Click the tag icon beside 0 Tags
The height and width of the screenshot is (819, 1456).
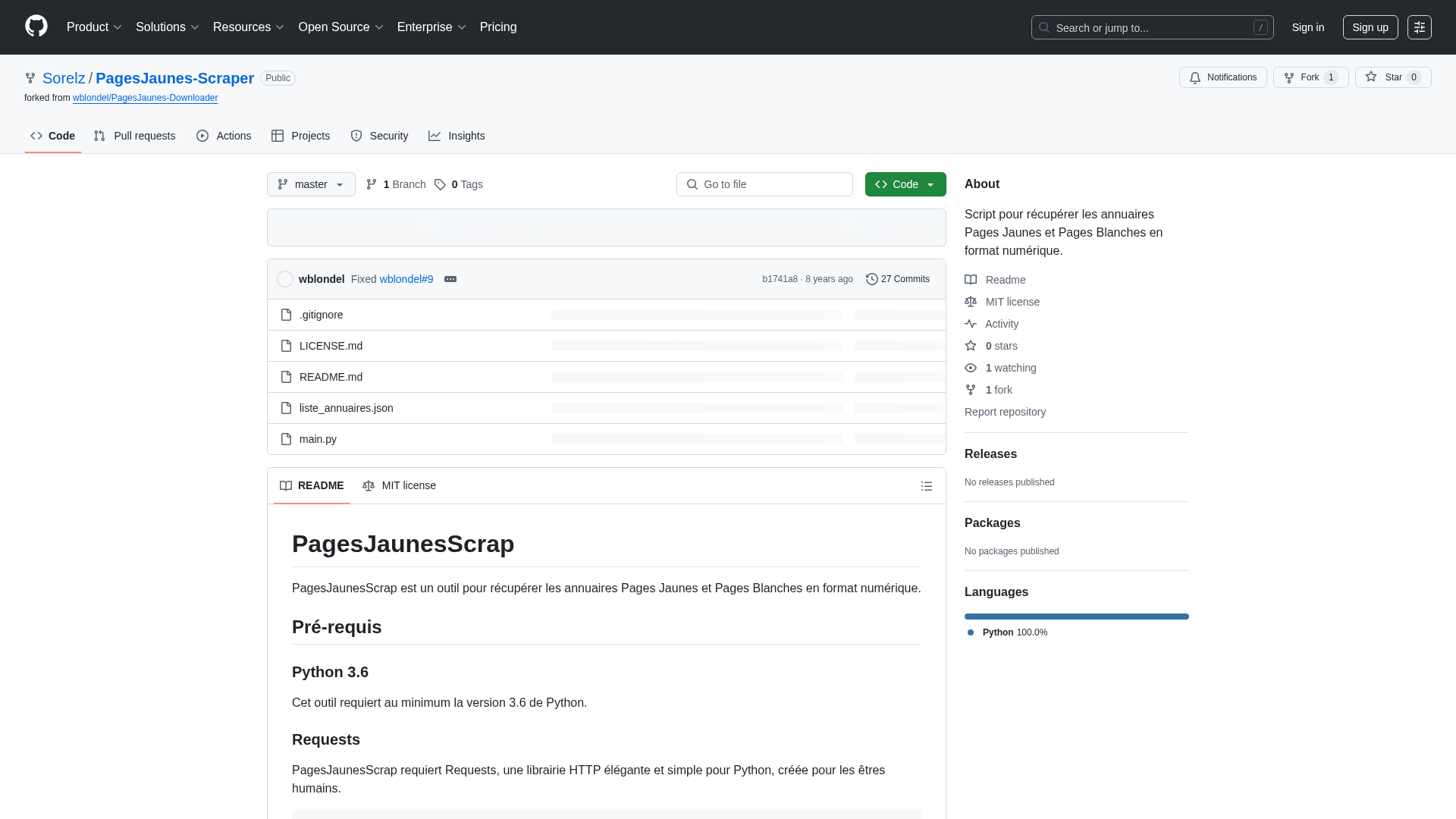440,184
